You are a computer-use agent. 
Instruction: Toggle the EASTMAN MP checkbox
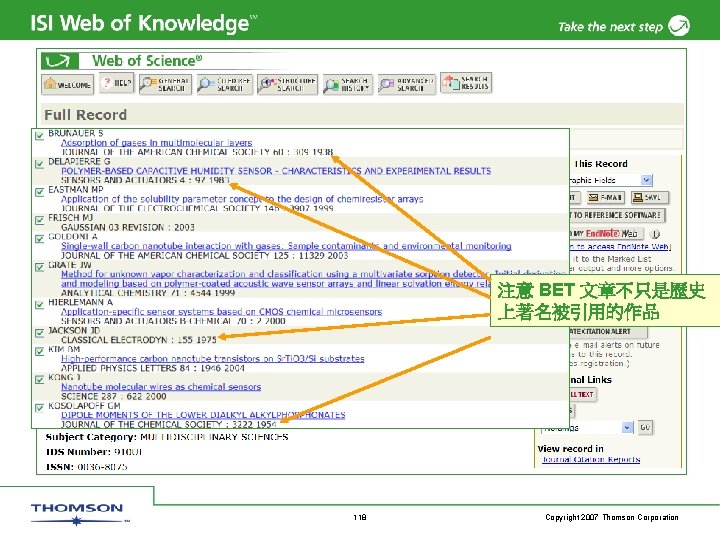tap(40, 192)
